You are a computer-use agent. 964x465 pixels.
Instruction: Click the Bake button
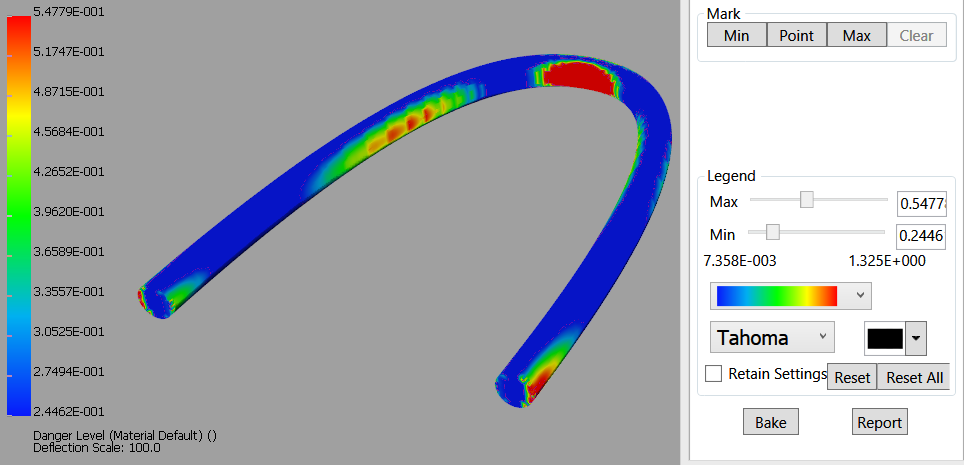(770, 423)
